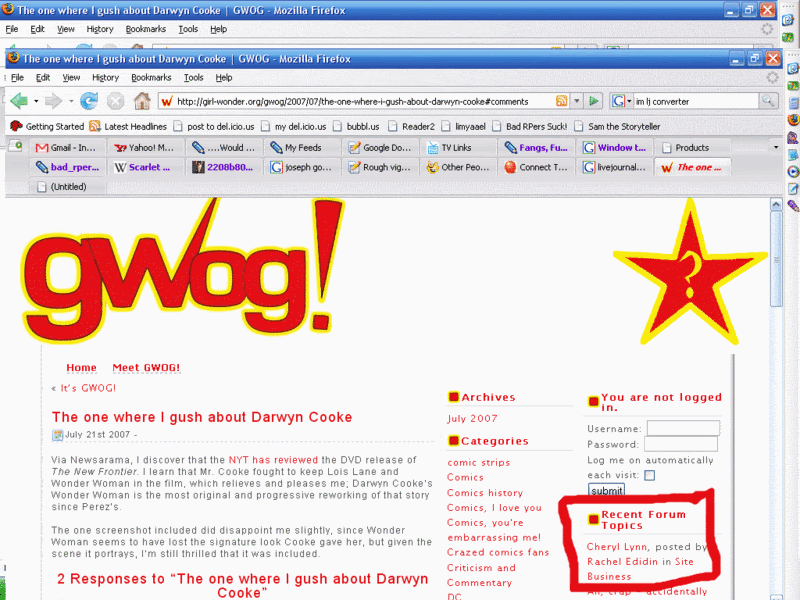Click the Username input field

pyautogui.click(x=683, y=428)
